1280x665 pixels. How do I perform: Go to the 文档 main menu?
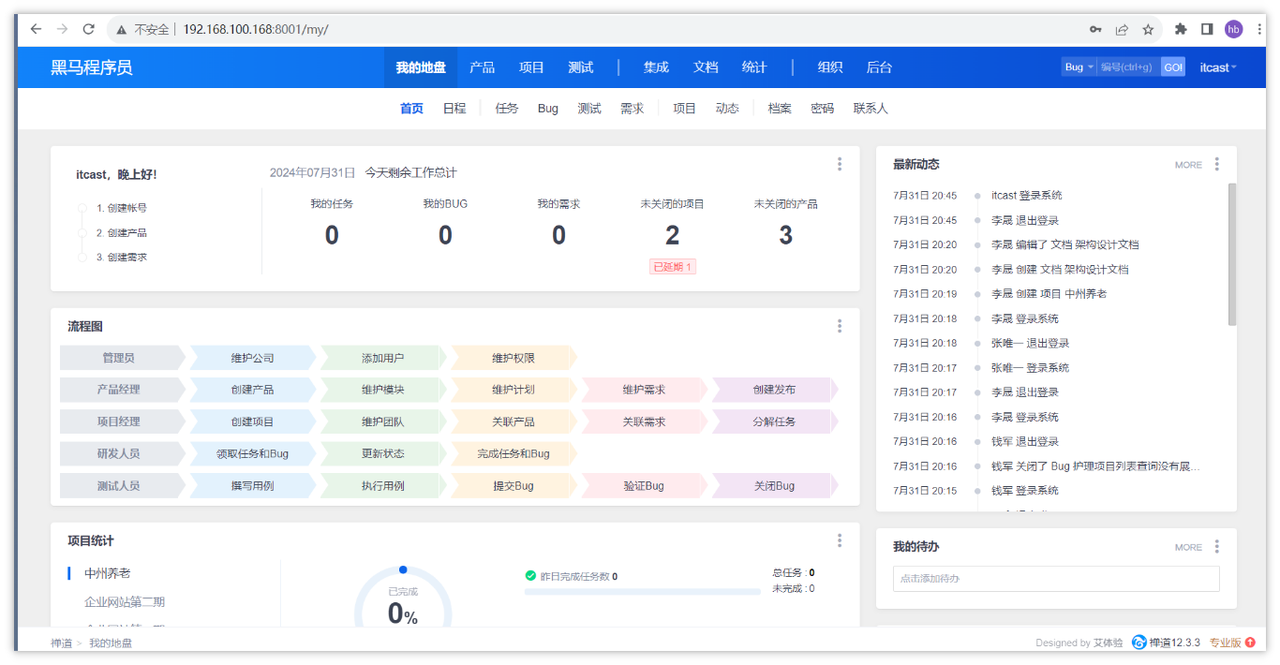pos(706,67)
